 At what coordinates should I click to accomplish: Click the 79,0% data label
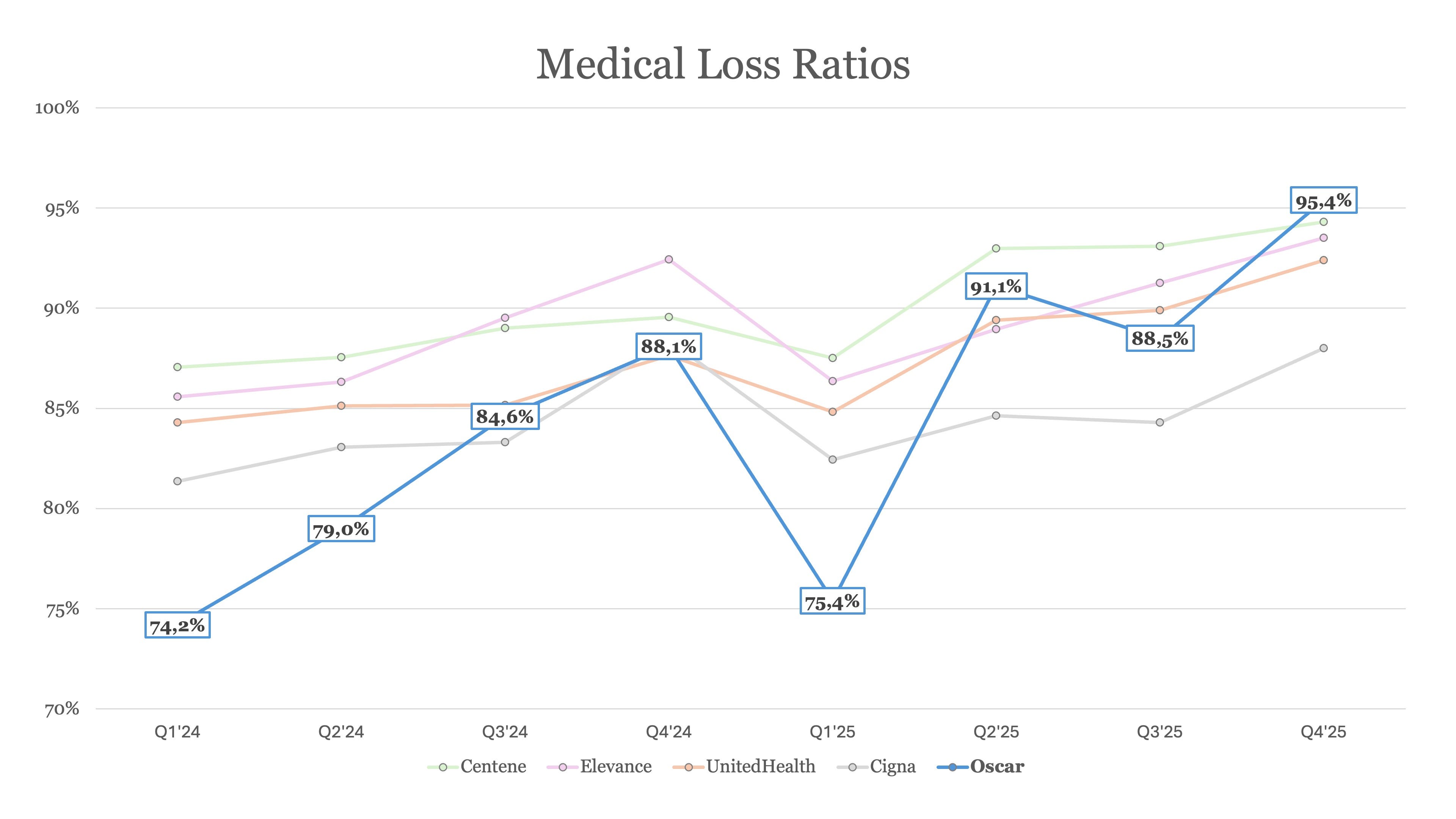point(341,529)
